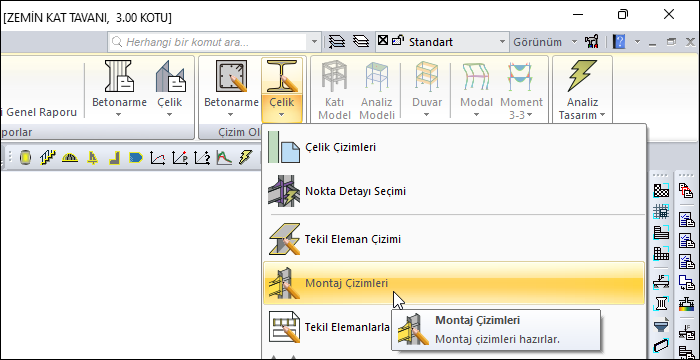700x360 pixels.
Task: Select Nokta Detayı Seçimi menu entry
Action: 454,191
